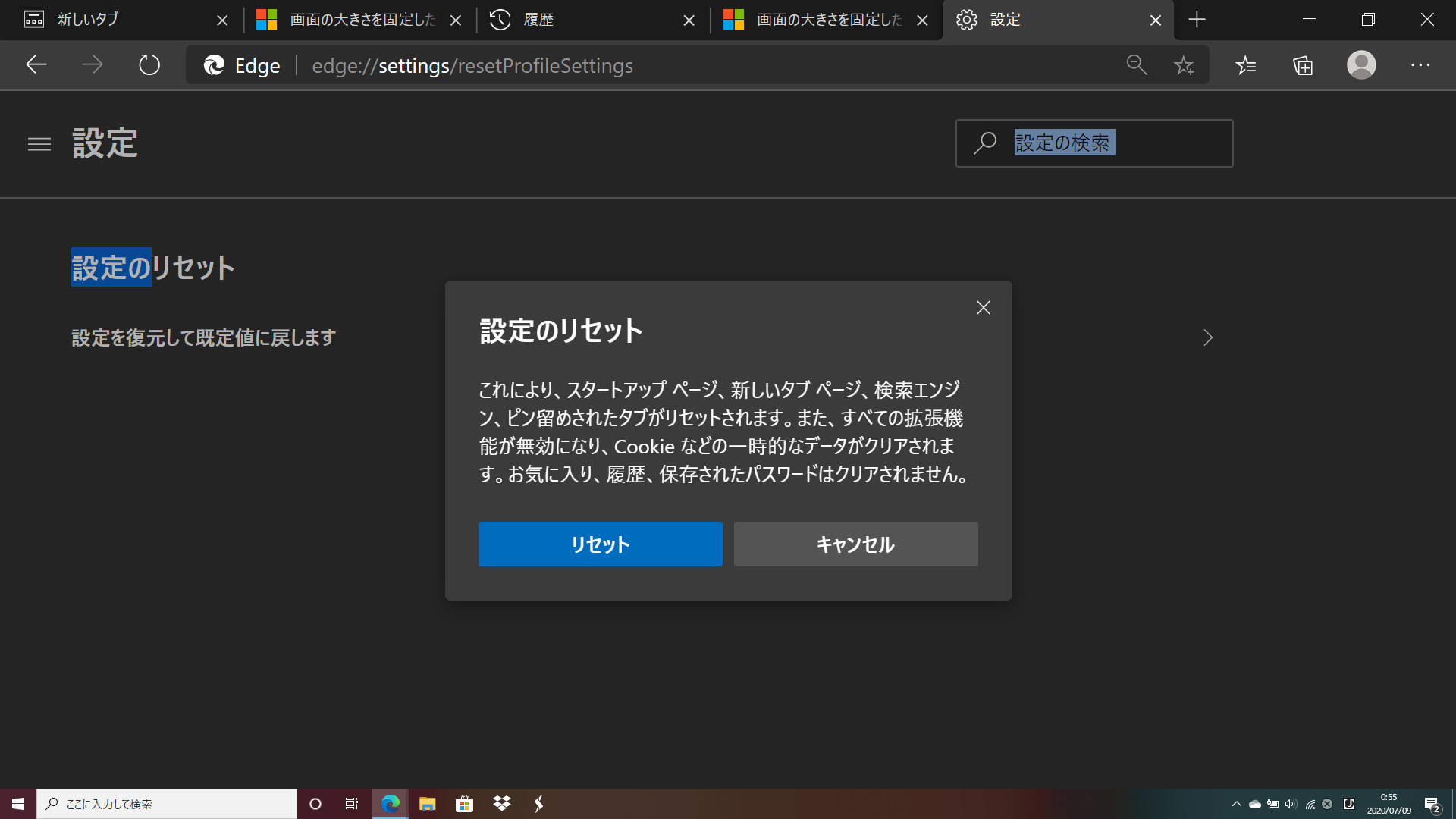Click the address bar URL text
The image size is (1456, 819).
point(472,66)
